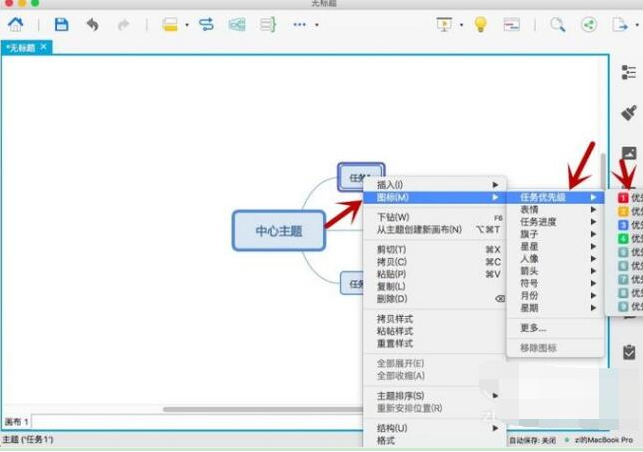Open 符号 markers submenu entry

pyautogui.click(x=555, y=283)
